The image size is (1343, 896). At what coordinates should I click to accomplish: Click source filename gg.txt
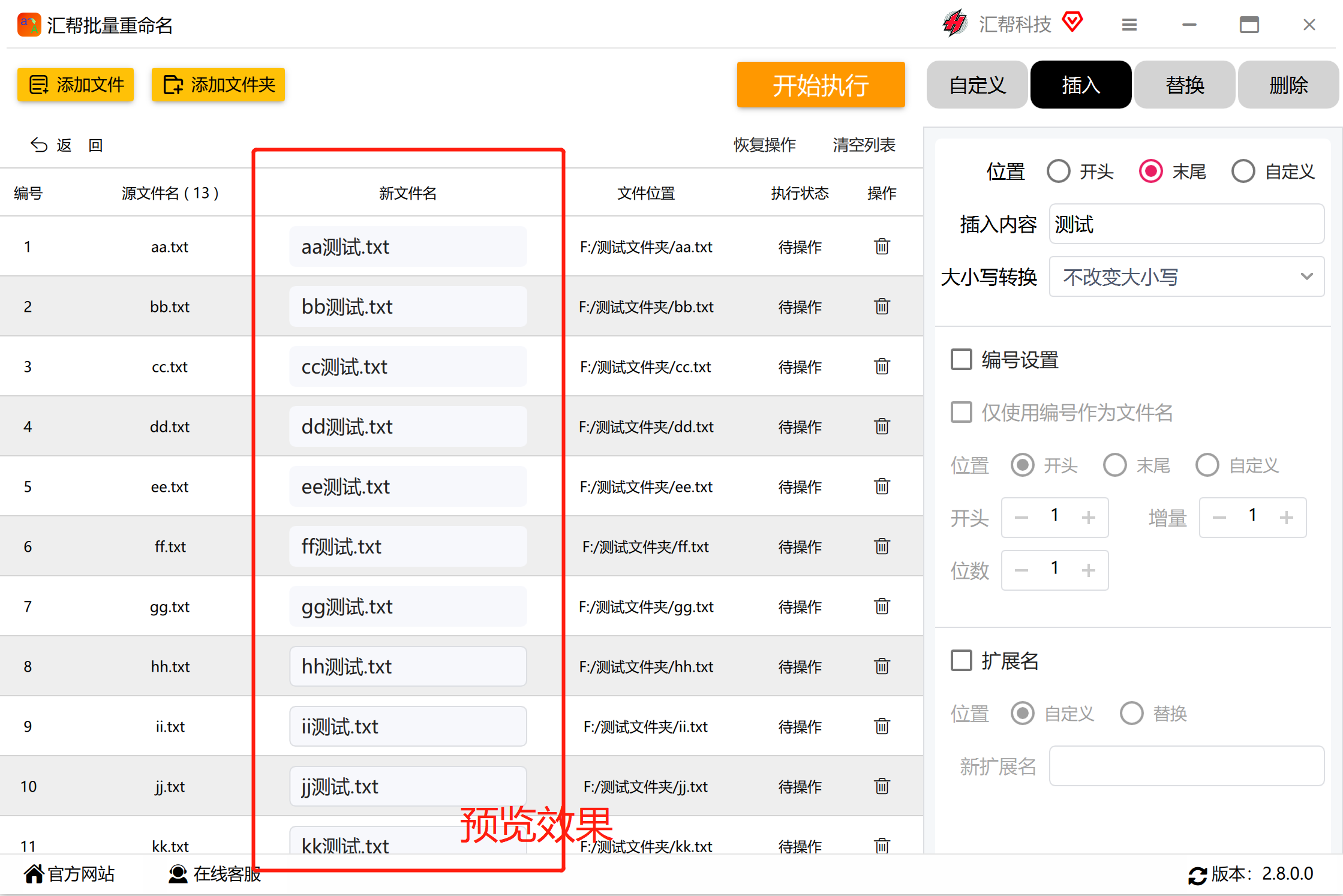tap(170, 607)
